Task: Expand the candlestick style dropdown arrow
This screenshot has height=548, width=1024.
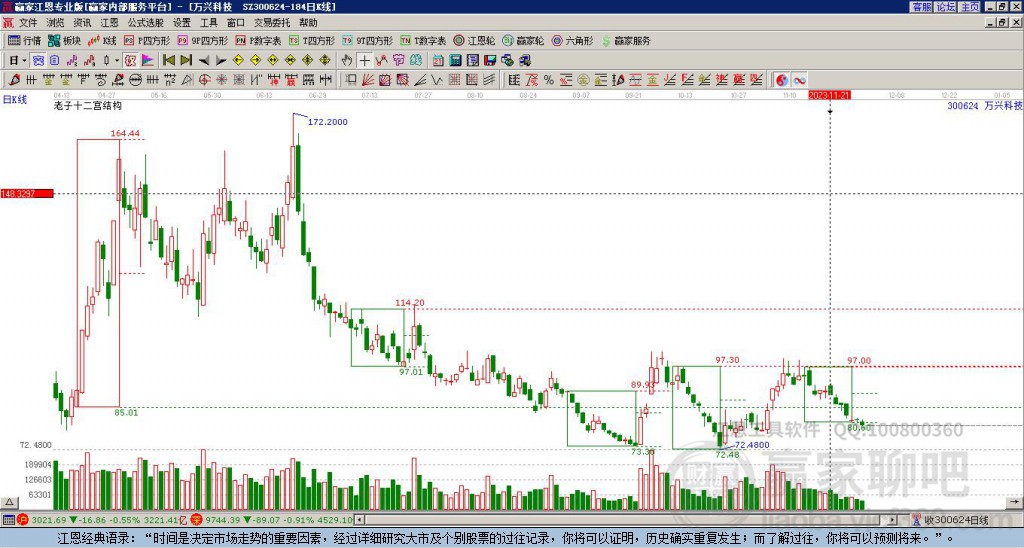Action: coord(117,61)
